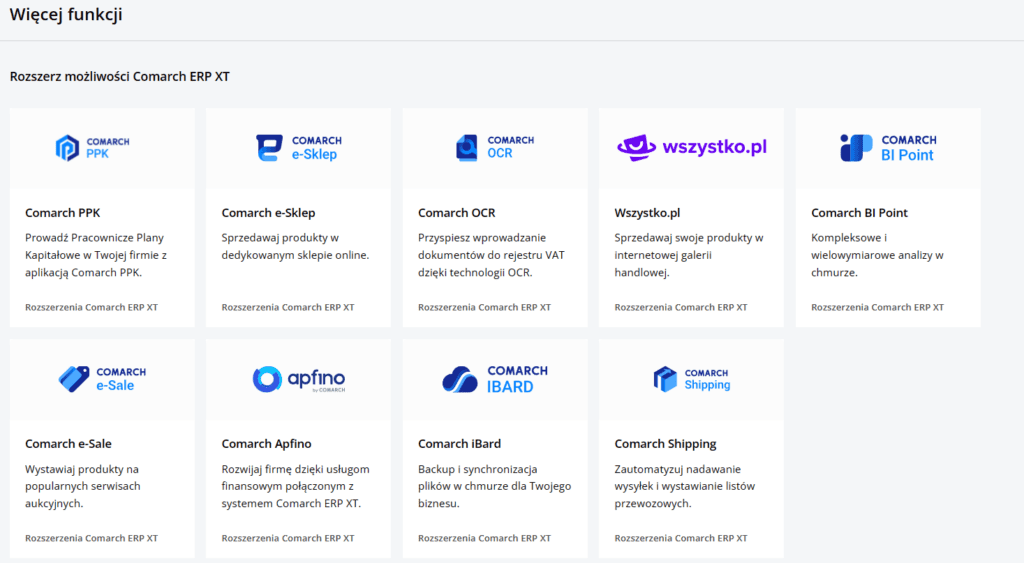Open the Comarch e-Sklep card title

coord(268,213)
